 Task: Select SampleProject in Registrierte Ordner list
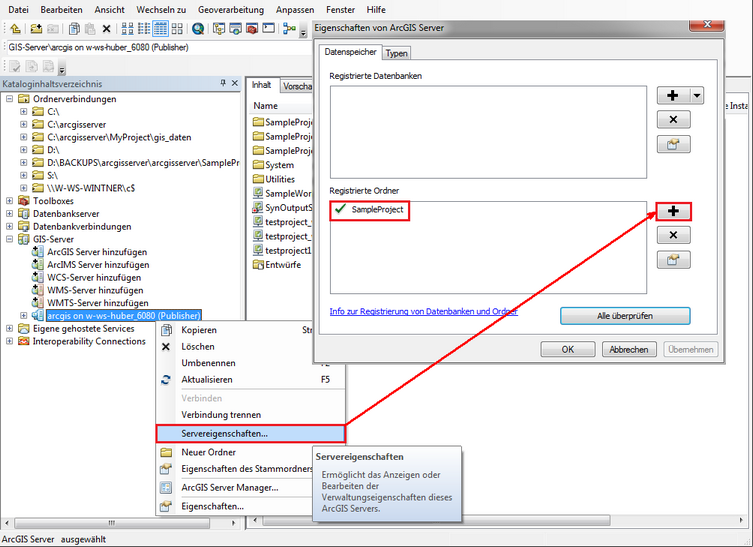377,209
